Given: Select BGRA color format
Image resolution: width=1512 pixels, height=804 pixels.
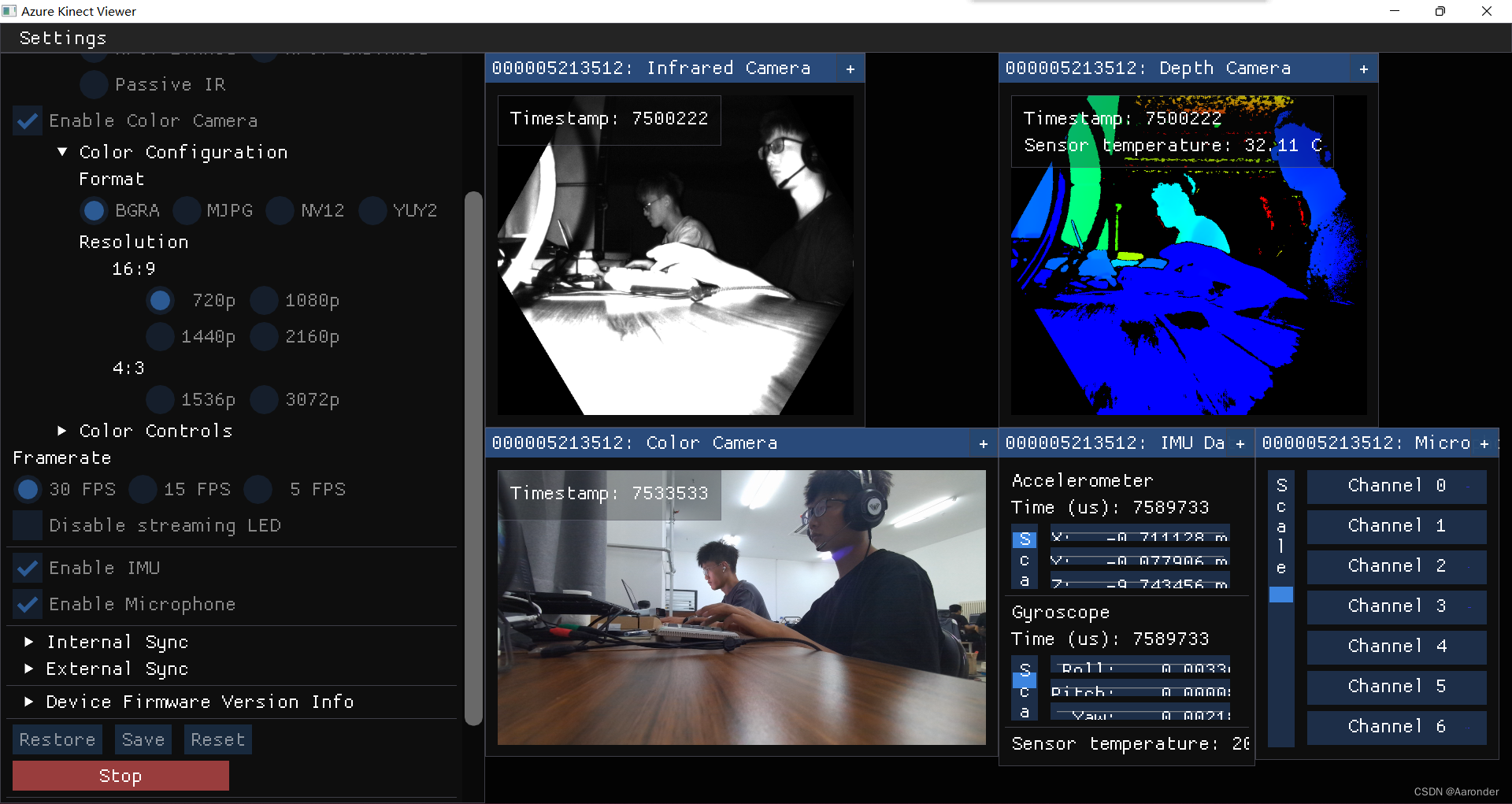Looking at the screenshot, I should pyautogui.click(x=94, y=211).
